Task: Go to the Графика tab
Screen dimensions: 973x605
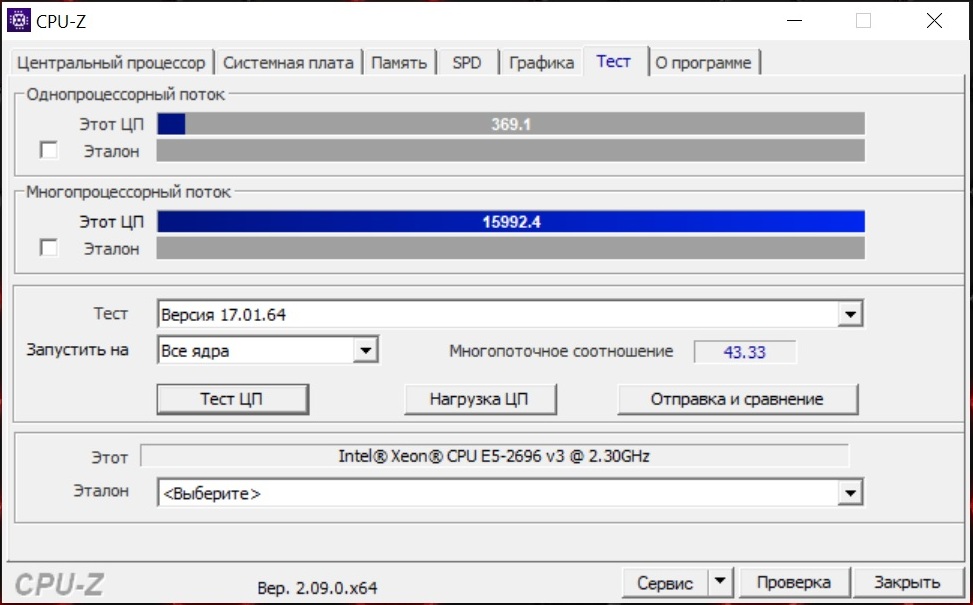Action: (x=541, y=63)
